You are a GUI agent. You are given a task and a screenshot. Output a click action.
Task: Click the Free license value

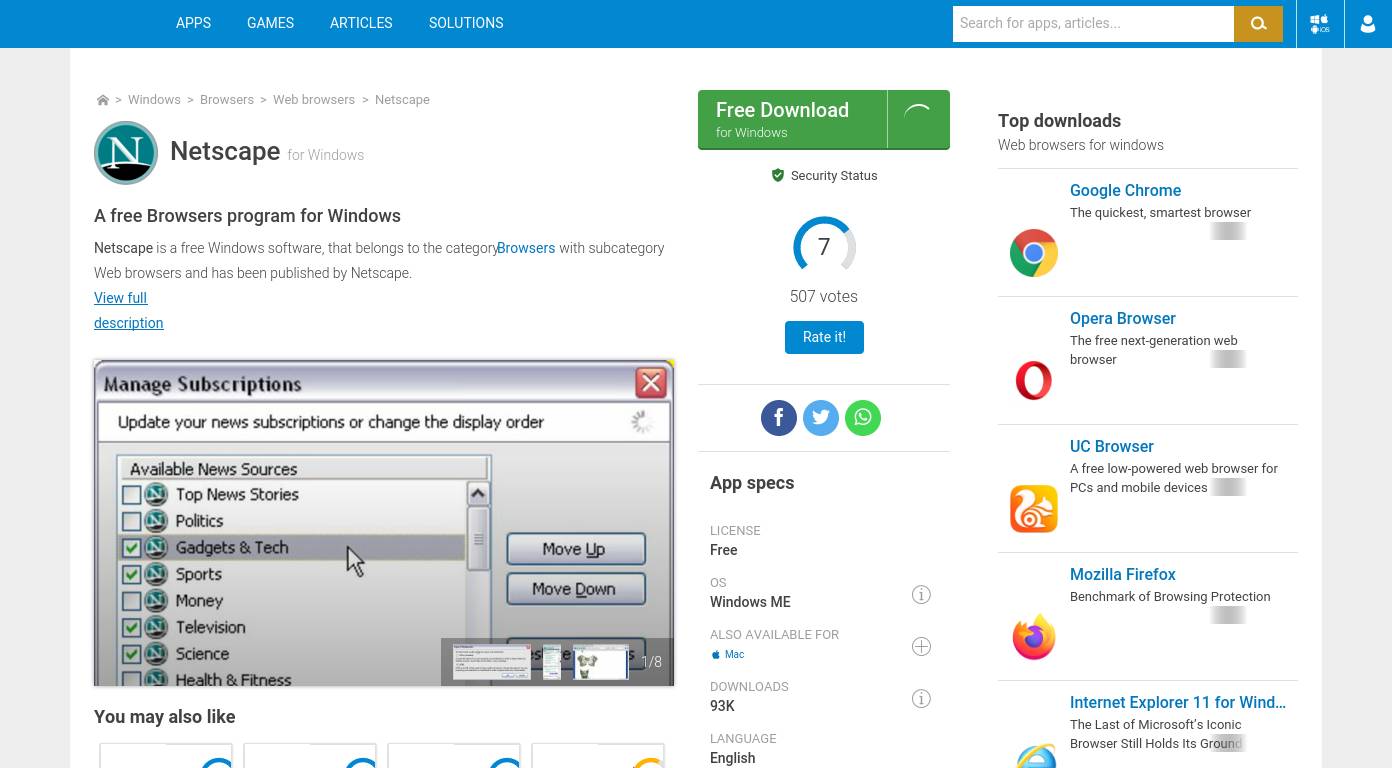point(724,550)
